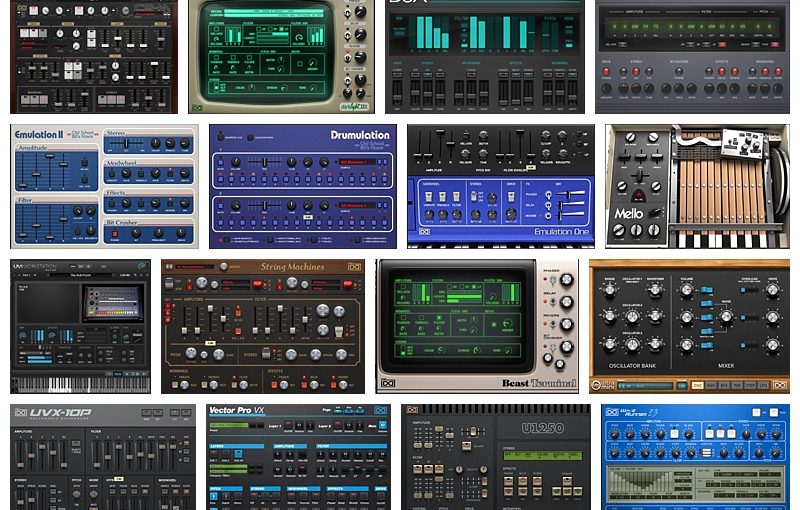The width and height of the screenshot is (800, 510).
Task: Open Drumulation track 2 sample display
Action: point(357,206)
